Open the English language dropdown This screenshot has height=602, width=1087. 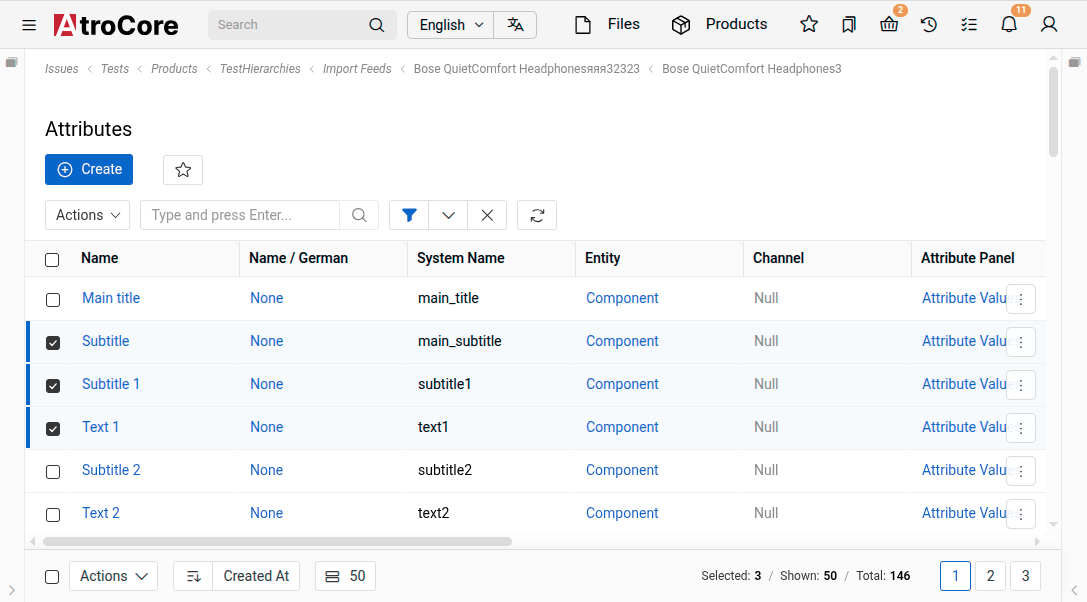(451, 25)
